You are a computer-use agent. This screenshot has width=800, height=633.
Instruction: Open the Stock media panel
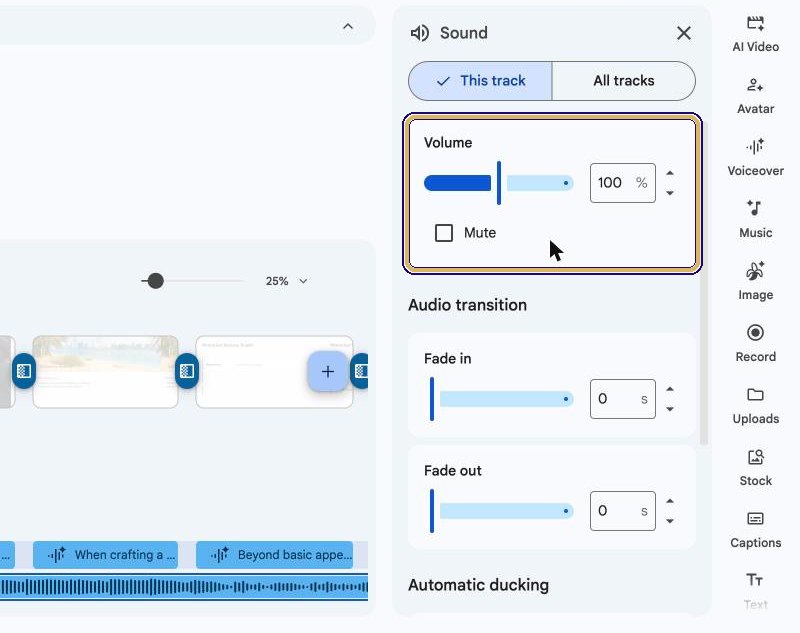[x=755, y=468]
